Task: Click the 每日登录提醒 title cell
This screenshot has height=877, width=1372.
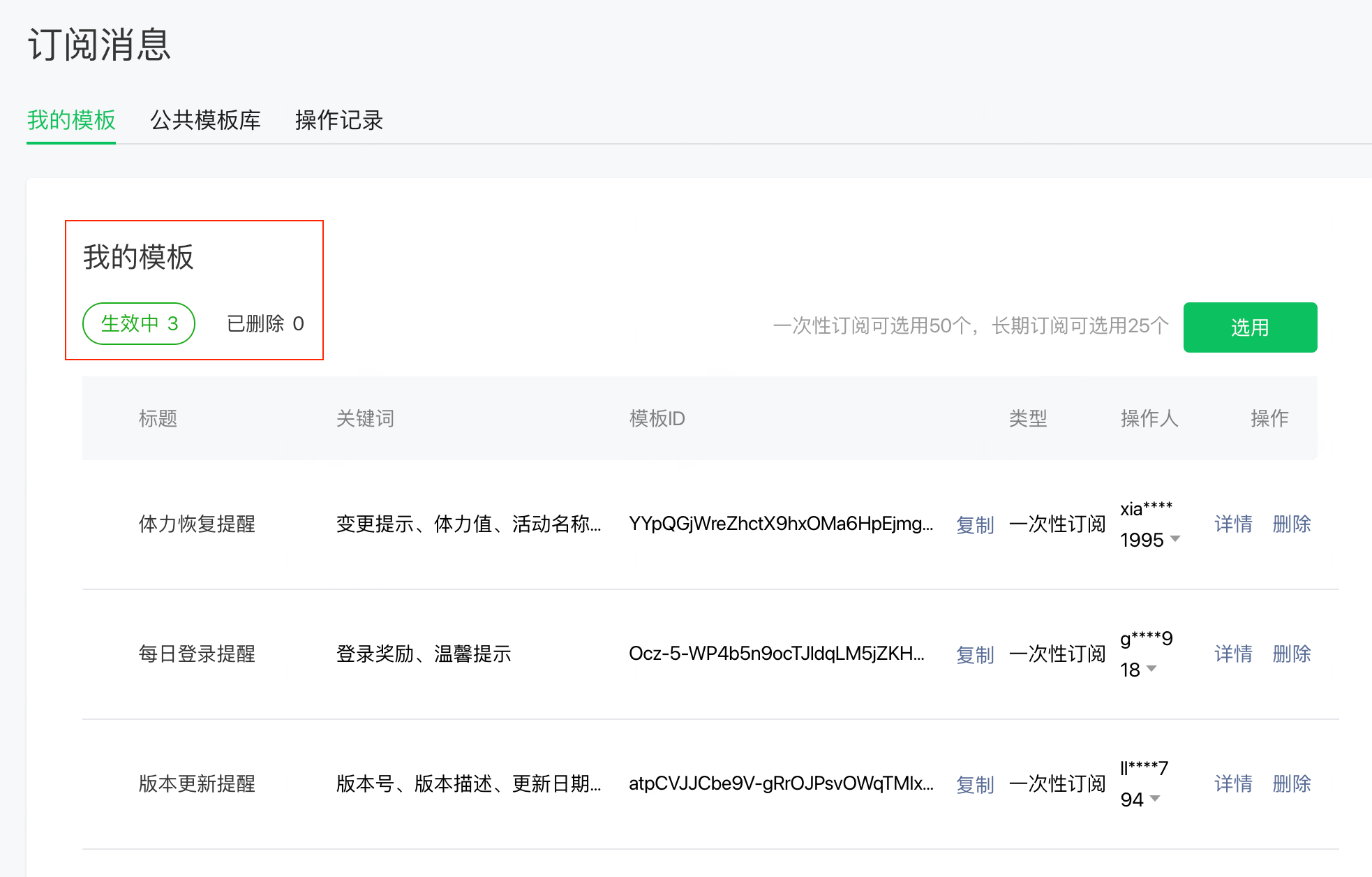Action: click(x=197, y=654)
